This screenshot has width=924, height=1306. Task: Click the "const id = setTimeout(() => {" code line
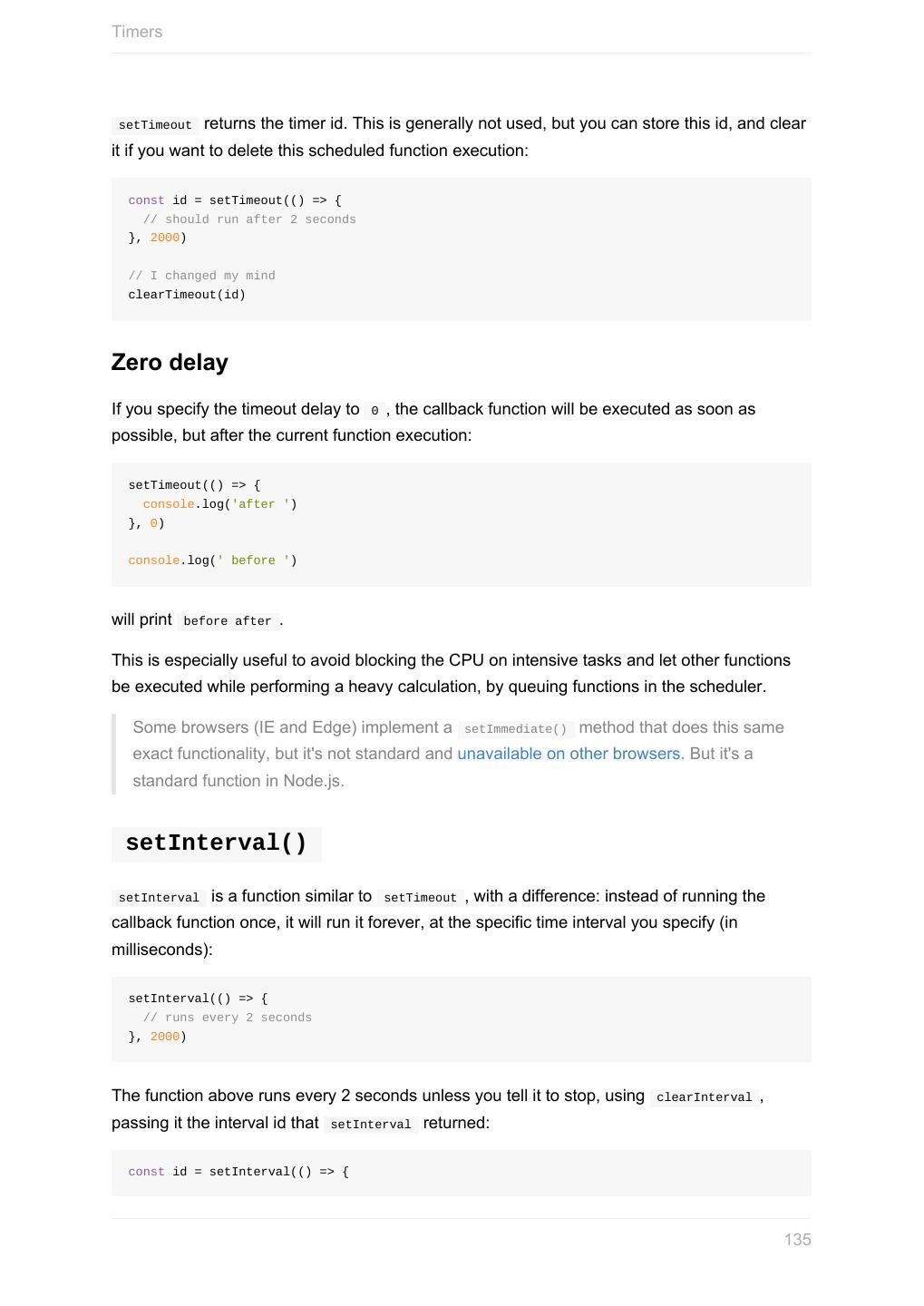tap(235, 200)
